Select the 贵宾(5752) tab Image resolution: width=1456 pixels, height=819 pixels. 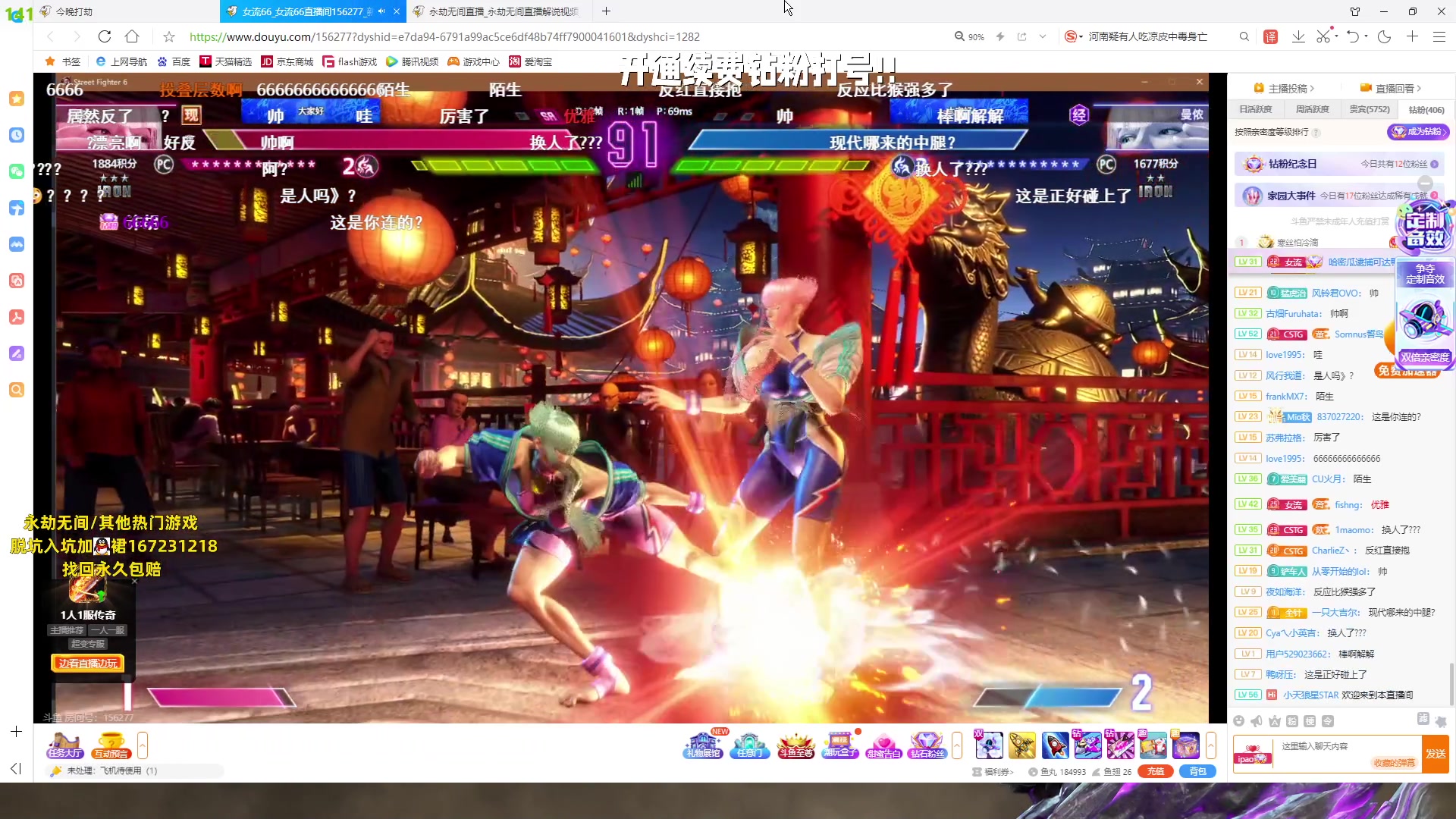click(1369, 109)
